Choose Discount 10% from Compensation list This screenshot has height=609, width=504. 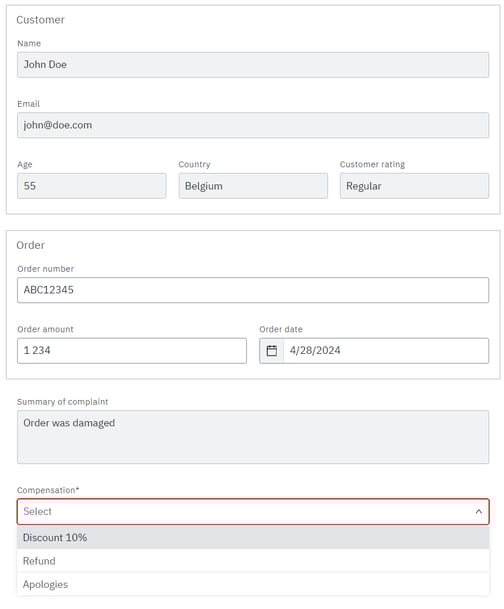pos(253,538)
